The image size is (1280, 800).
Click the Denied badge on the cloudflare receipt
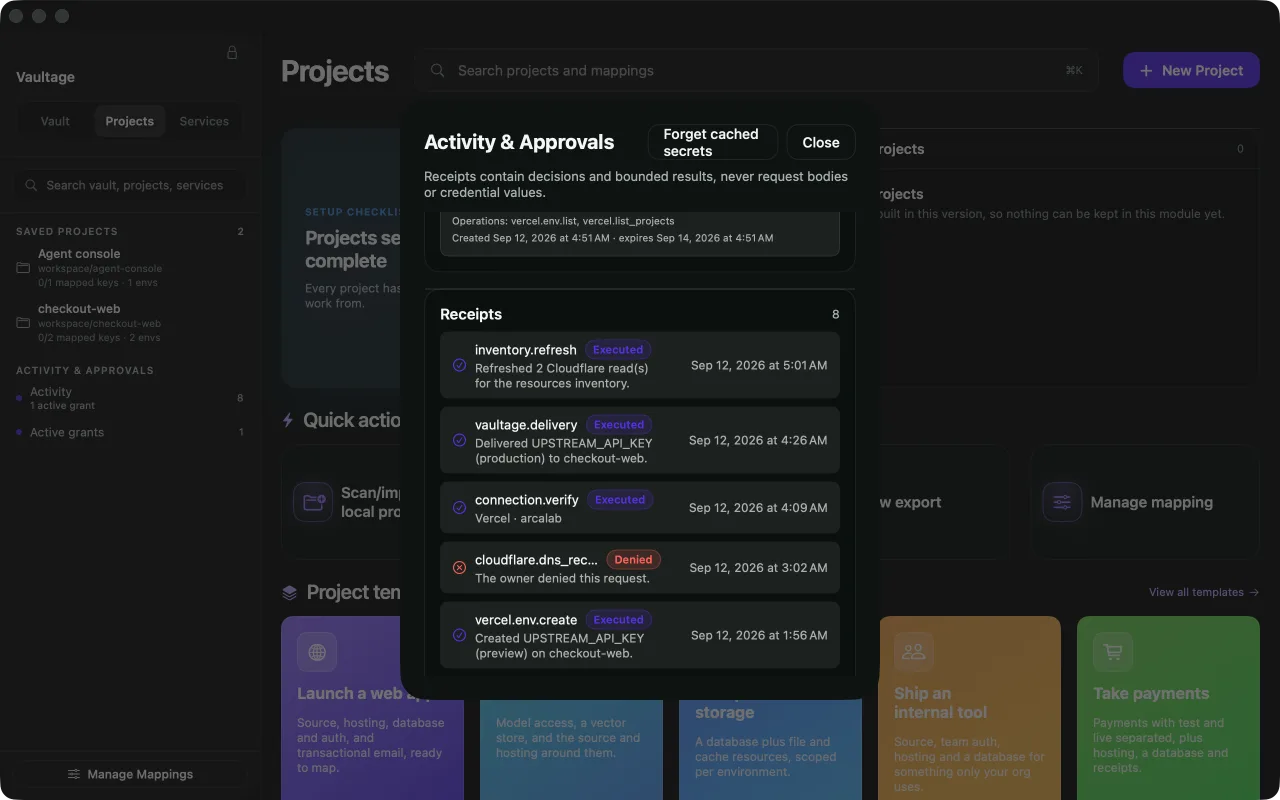click(x=633, y=560)
